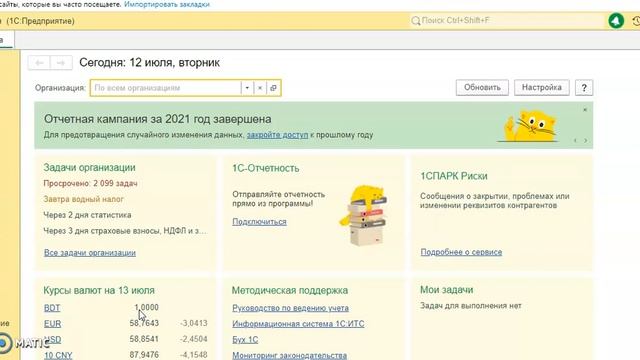This screenshot has width=640, height=360.
Task: Click the USD rate 58,8541
Action: point(144,339)
